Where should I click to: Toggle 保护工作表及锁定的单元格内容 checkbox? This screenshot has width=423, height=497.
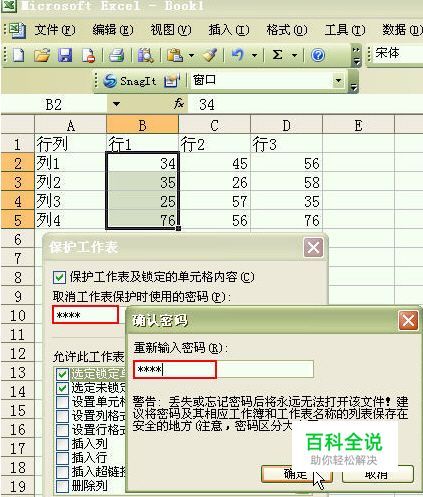[59, 277]
